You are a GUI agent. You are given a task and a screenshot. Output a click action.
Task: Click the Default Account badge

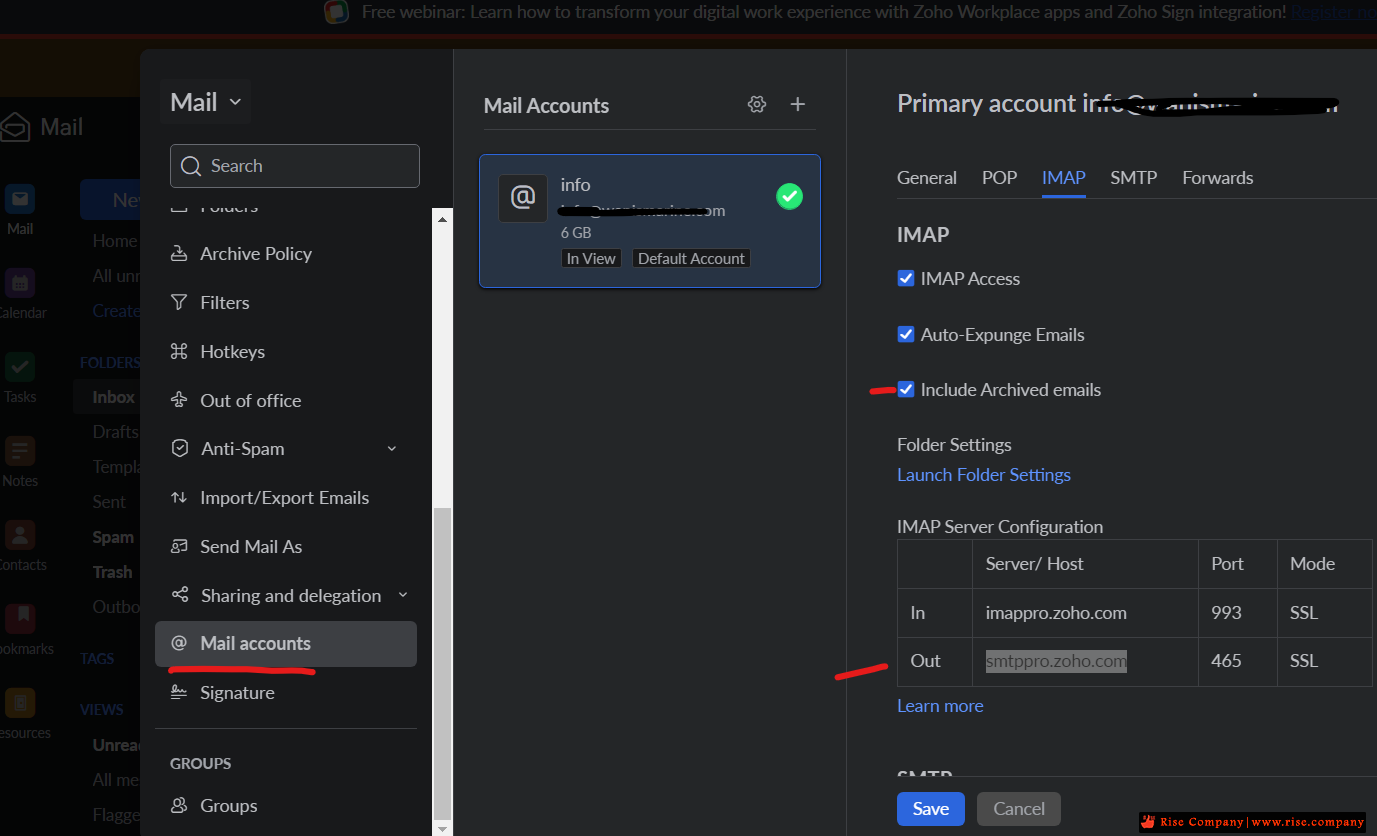point(691,258)
